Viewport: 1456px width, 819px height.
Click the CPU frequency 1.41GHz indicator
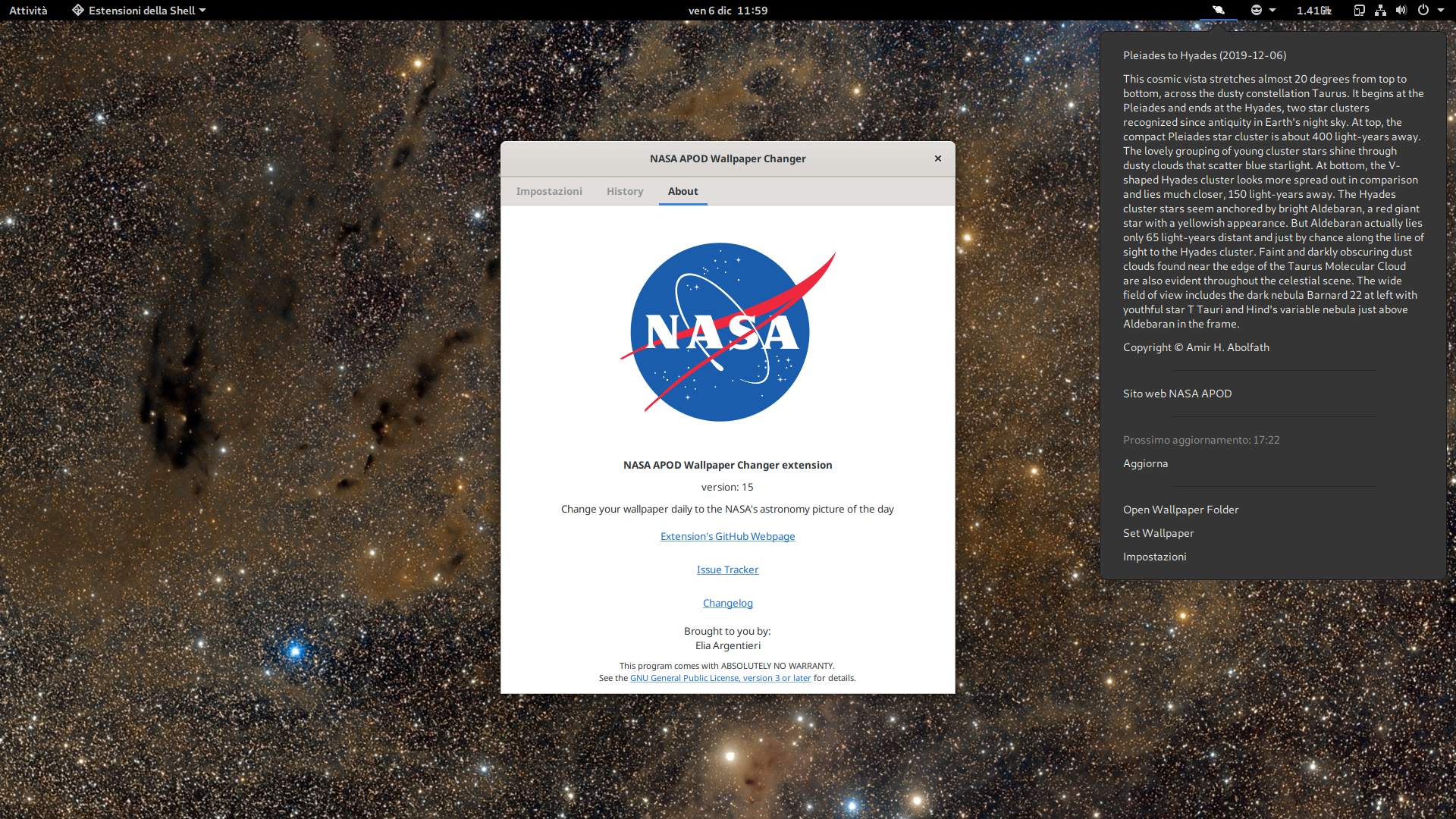coord(1313,11)
